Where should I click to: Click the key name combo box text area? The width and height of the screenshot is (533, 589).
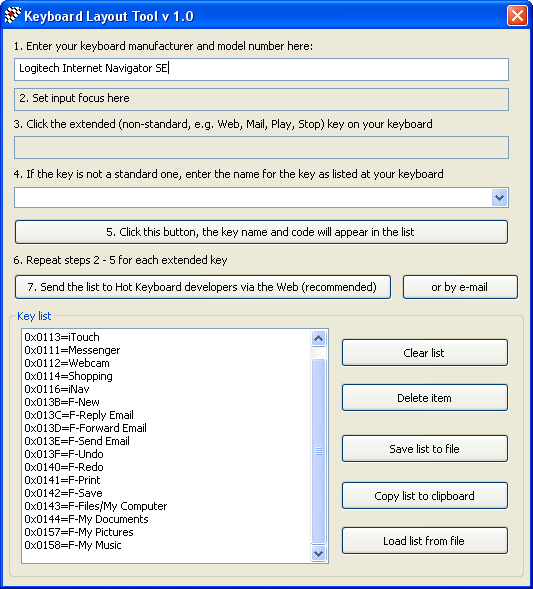[x=253, y=198]
